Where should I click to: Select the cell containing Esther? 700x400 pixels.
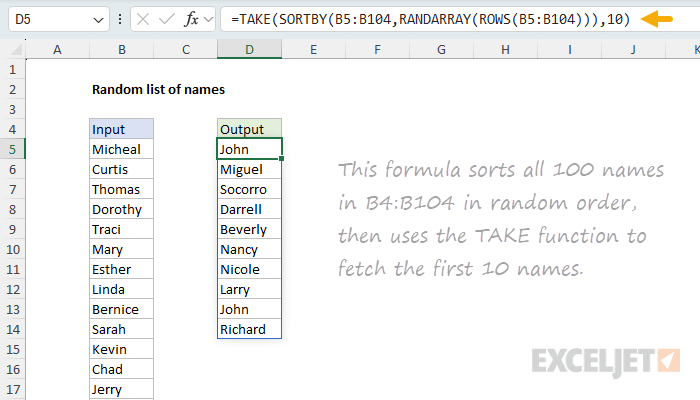point(121,269)
